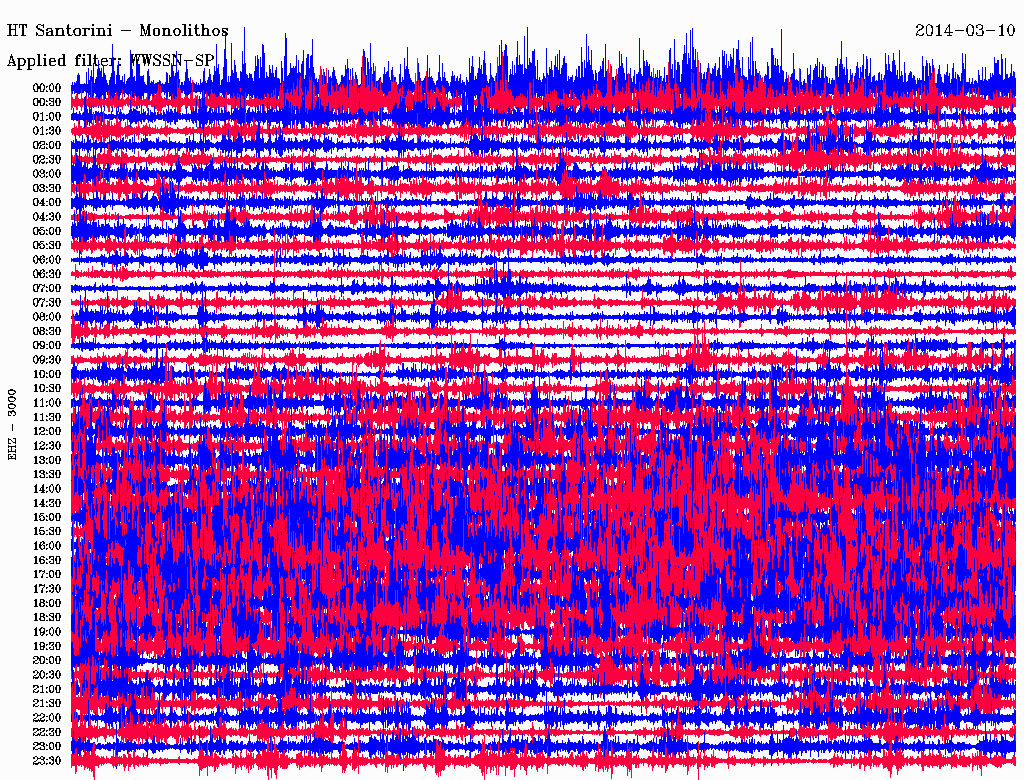Screen dimensions: 1024x780
Task: Select the 18:30 time row label
Action: 48,618
